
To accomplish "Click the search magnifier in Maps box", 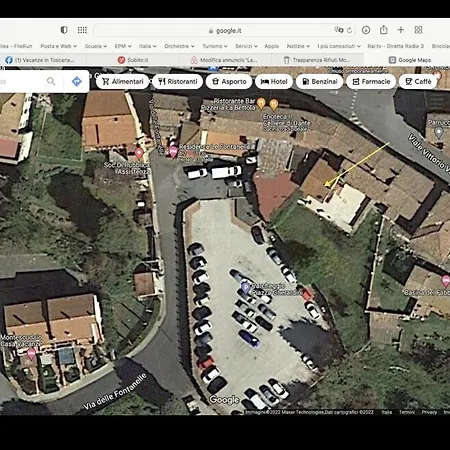I will pos(51,81).
